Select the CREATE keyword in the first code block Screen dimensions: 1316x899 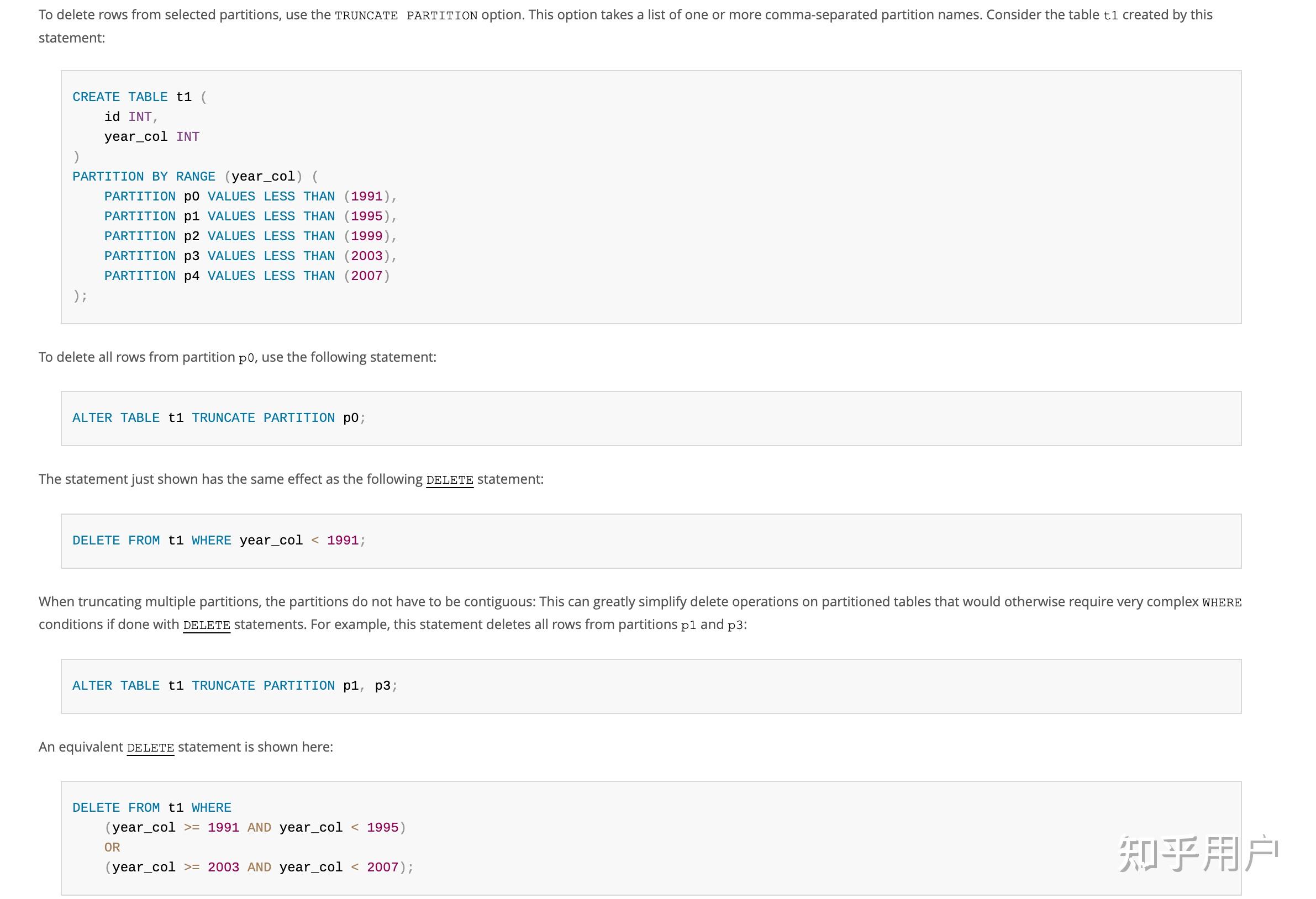(96, 96)
